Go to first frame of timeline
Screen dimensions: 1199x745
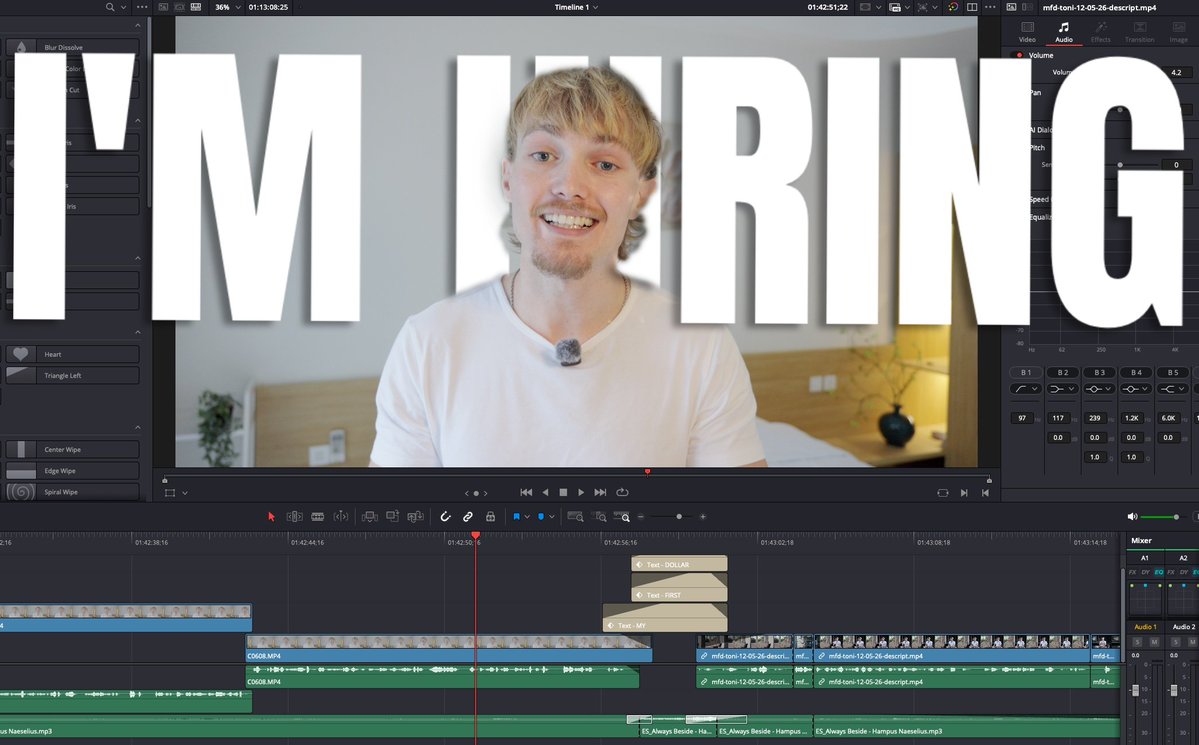526,493
